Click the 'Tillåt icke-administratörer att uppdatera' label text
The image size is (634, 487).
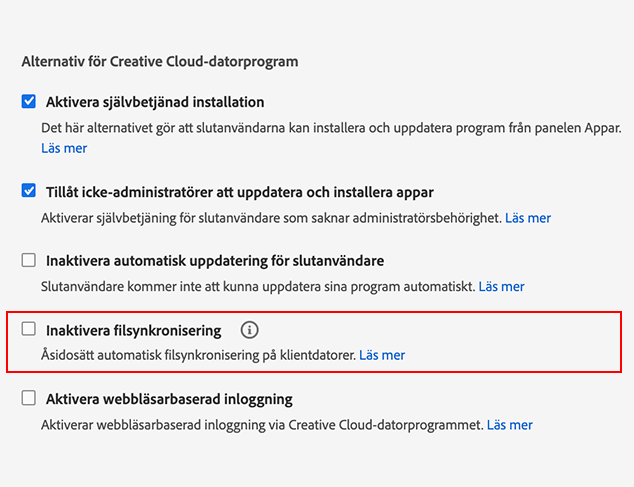239,191
